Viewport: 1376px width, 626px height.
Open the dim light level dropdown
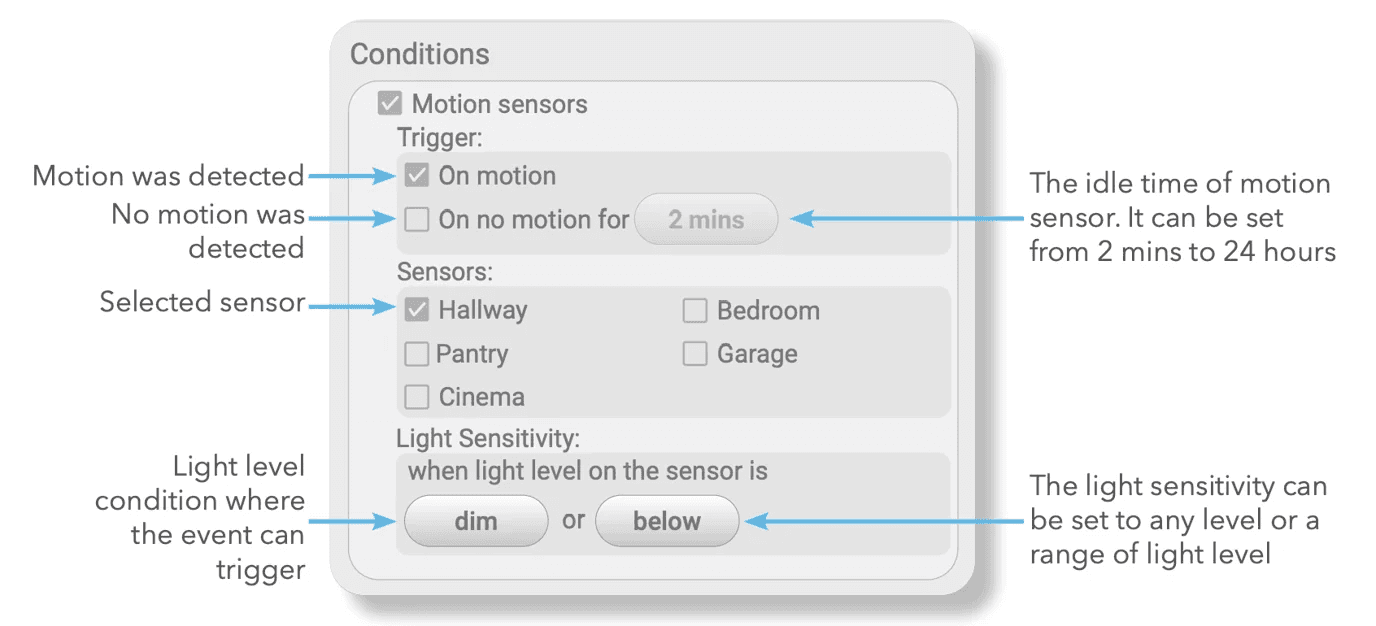click(x=476, y=521)
